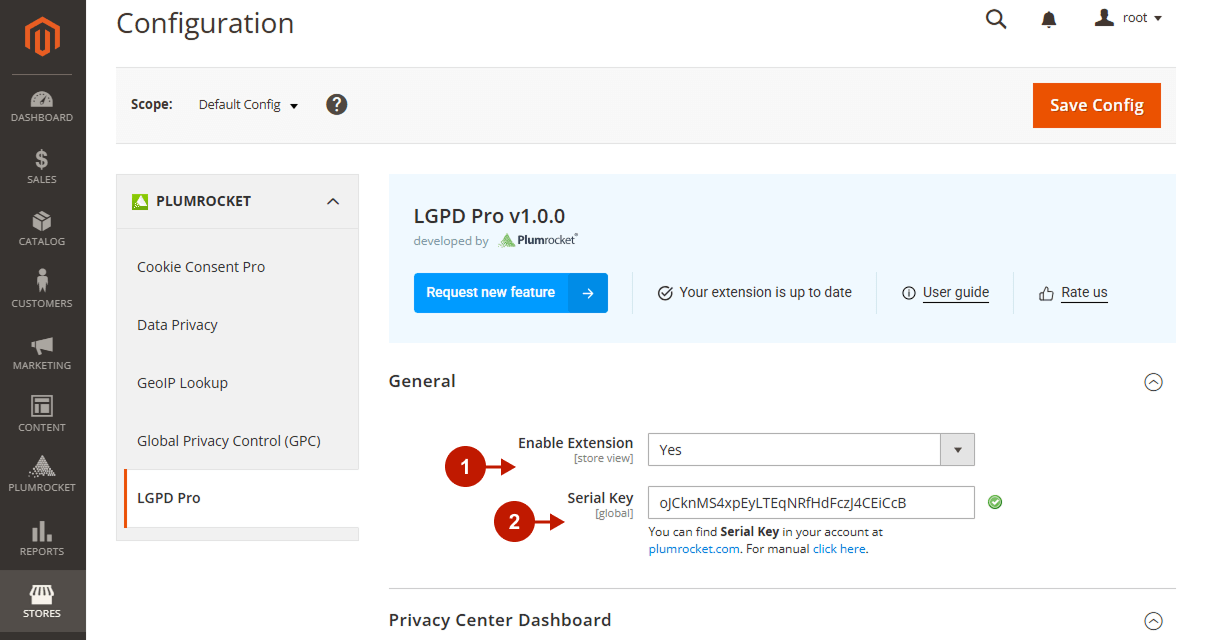
Task: Collapse the PLUMROCKET sidebar section
Action: [333, 201]
